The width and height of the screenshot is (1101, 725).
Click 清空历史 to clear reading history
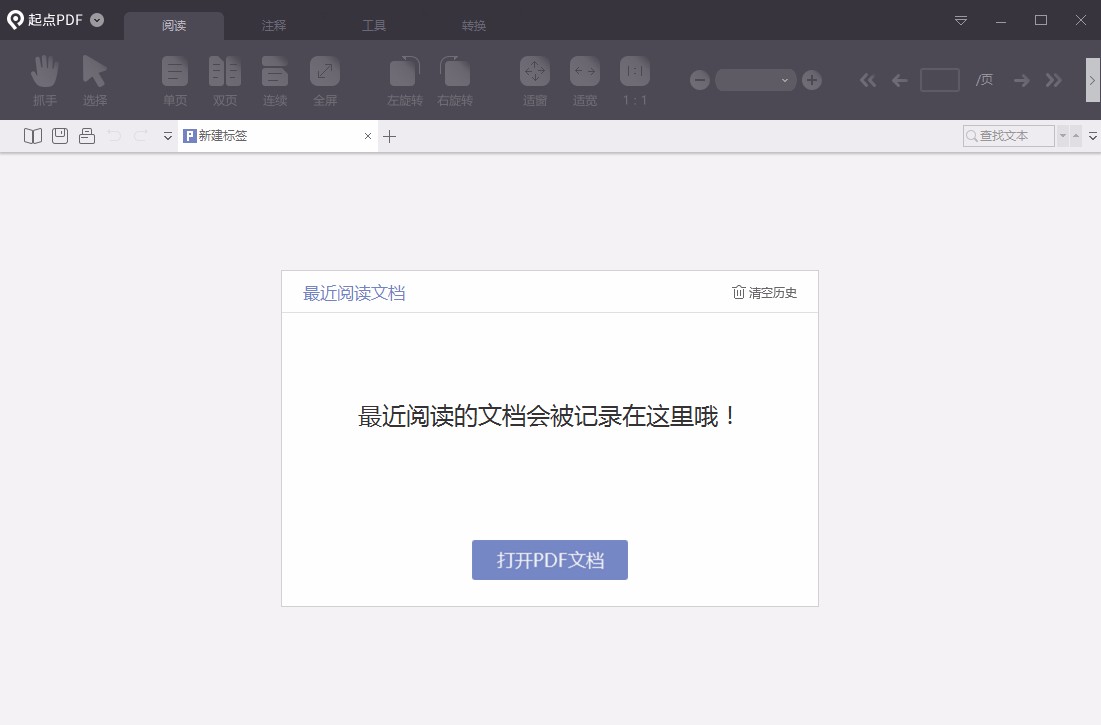click(x=765, y=293)
